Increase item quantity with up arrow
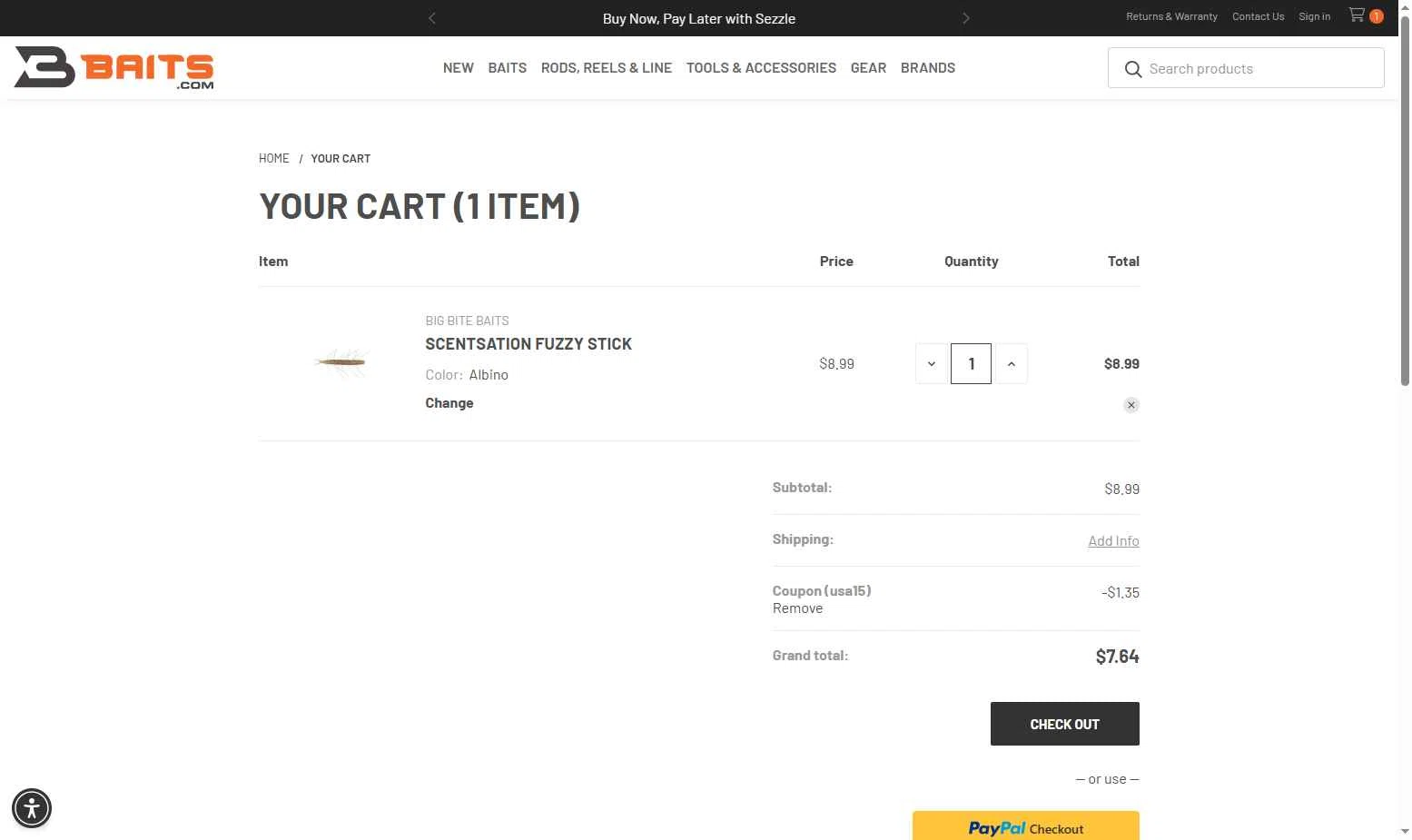The height and width of the screenshot is (840, 1412). [x=1012, y=363]
